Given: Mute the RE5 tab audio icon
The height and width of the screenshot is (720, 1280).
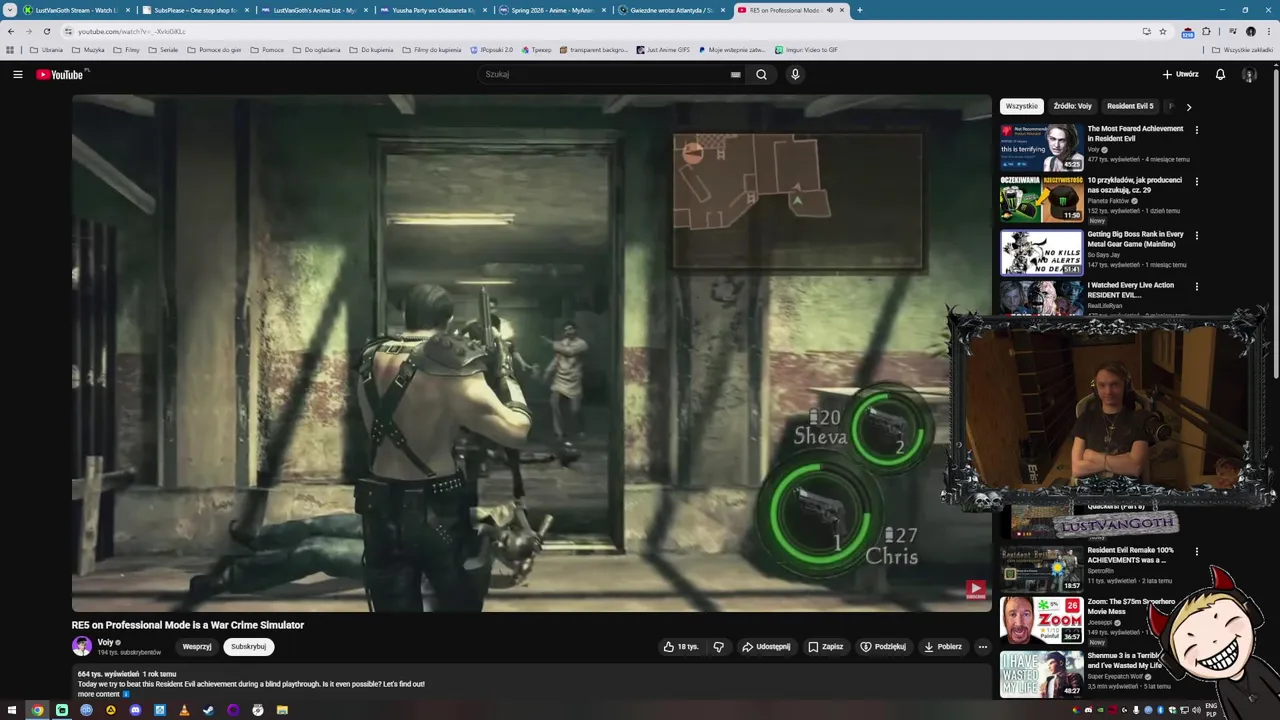Looking at the screenshot, I should (829, 10).
